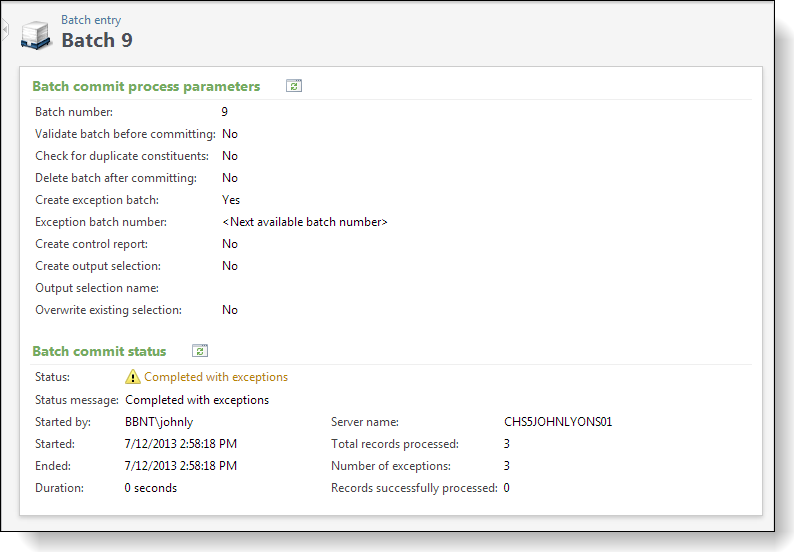Click the Batch commit process parameters heading
The height and width of the screenshot is (552, 794).
point(146,86)
